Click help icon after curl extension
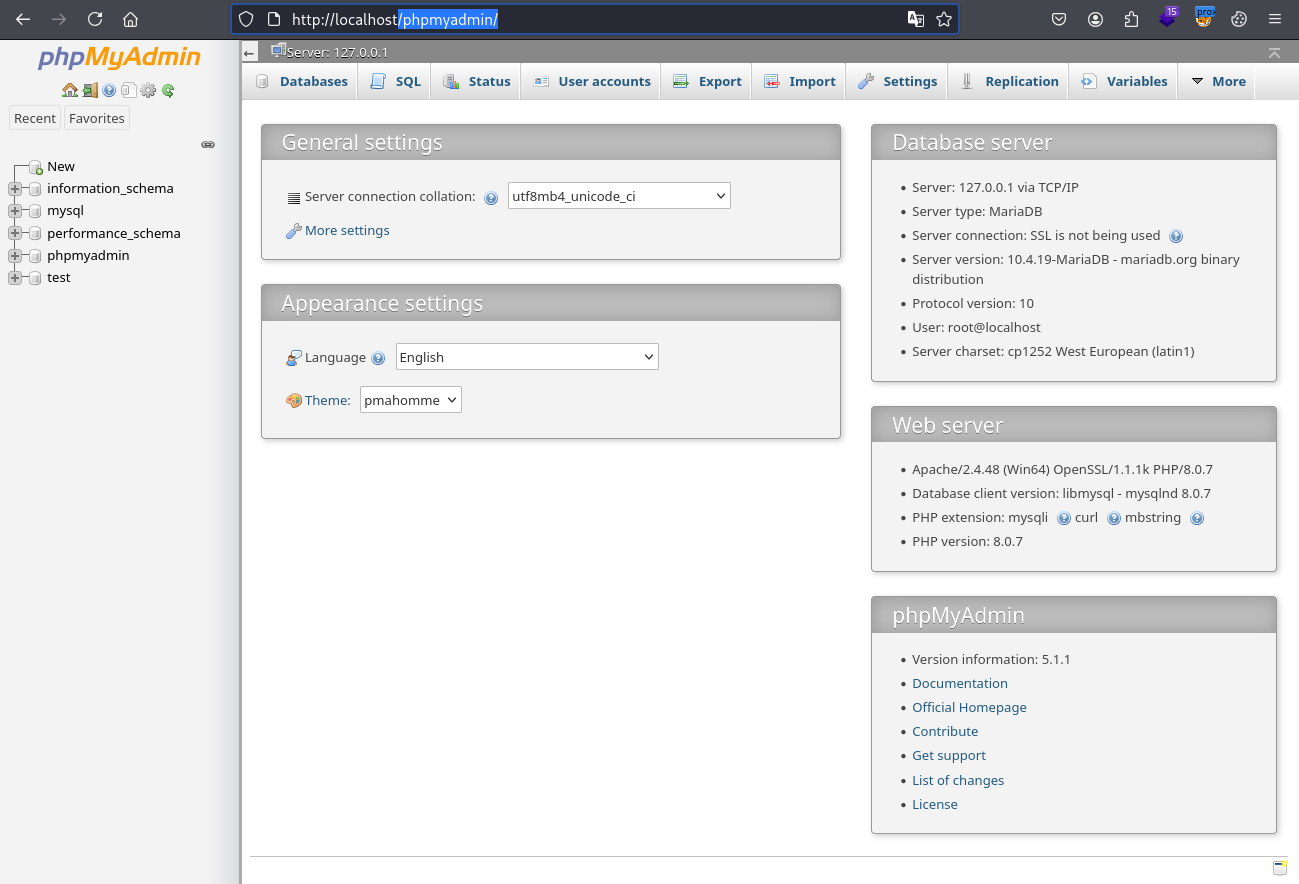Screen dimensions: 1299x884 tap(1114, 518)
